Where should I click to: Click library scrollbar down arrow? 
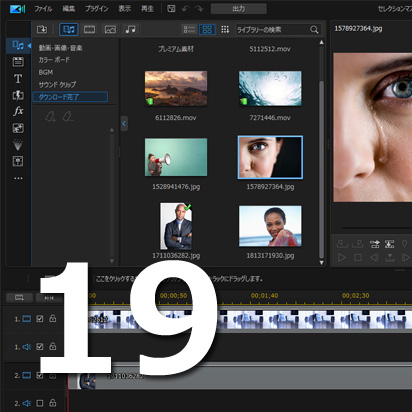point(321,263)
